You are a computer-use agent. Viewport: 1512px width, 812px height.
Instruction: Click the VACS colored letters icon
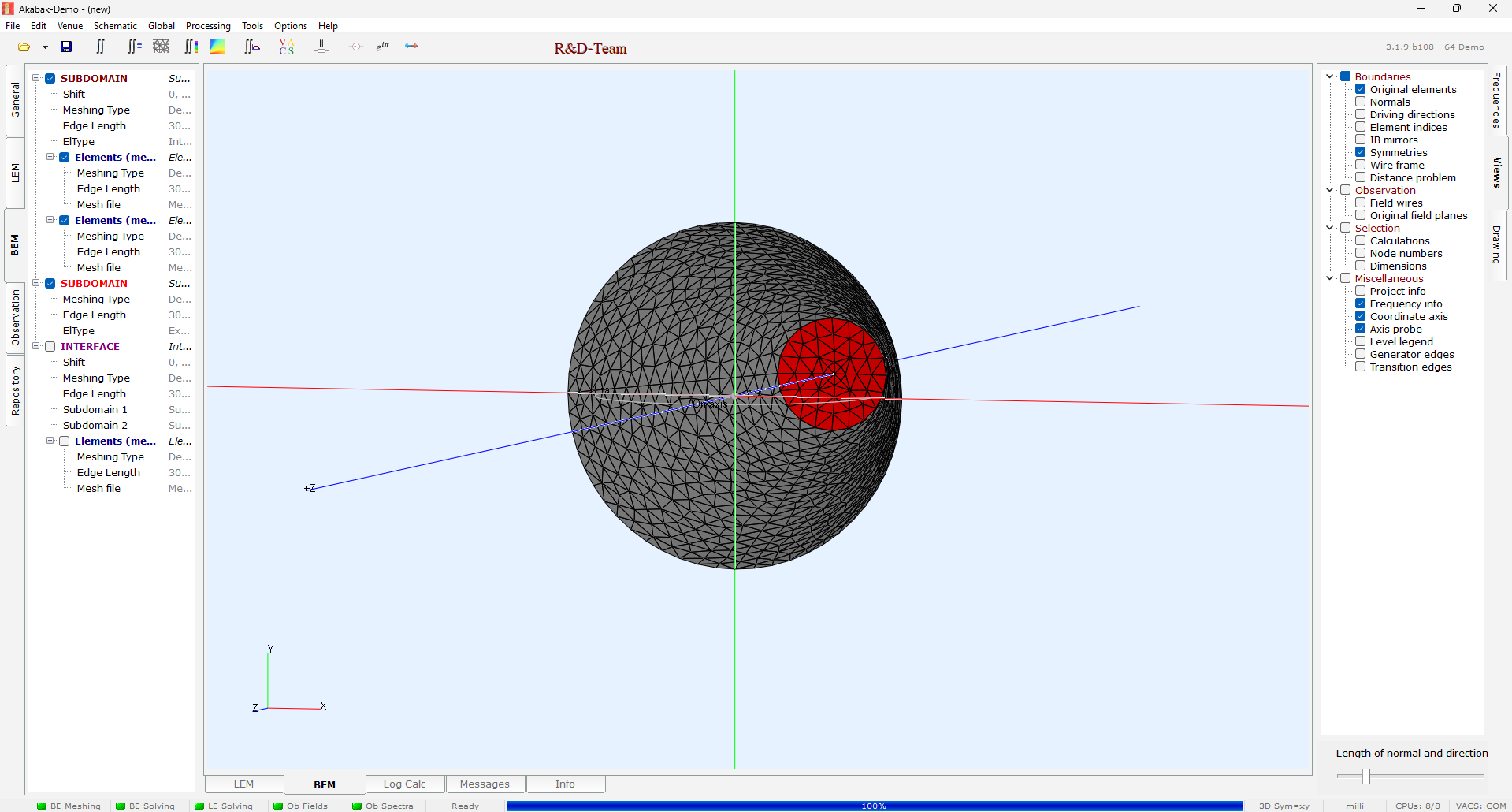(x=287, y=47)
